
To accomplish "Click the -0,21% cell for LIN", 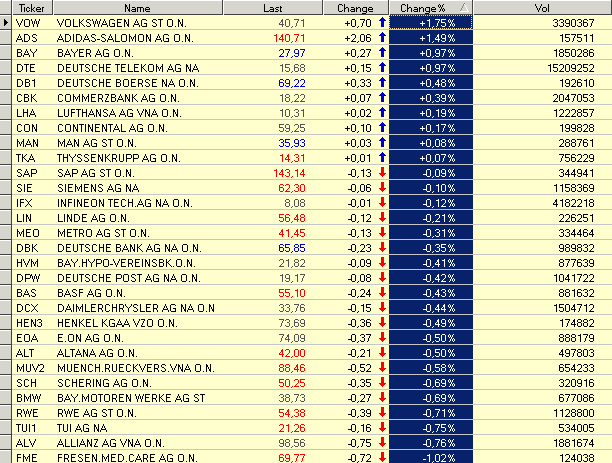I will point(431,218).
